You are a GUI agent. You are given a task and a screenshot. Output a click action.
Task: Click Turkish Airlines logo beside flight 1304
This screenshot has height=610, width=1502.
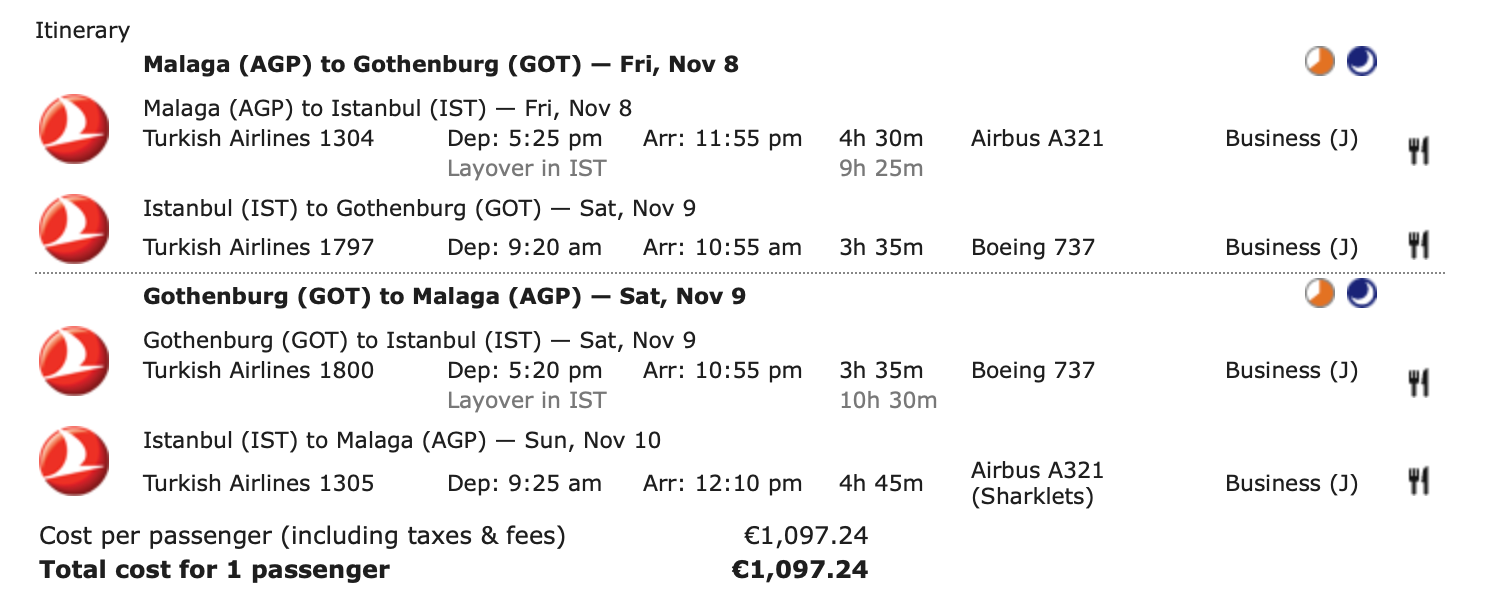click(x=73, y=129)
